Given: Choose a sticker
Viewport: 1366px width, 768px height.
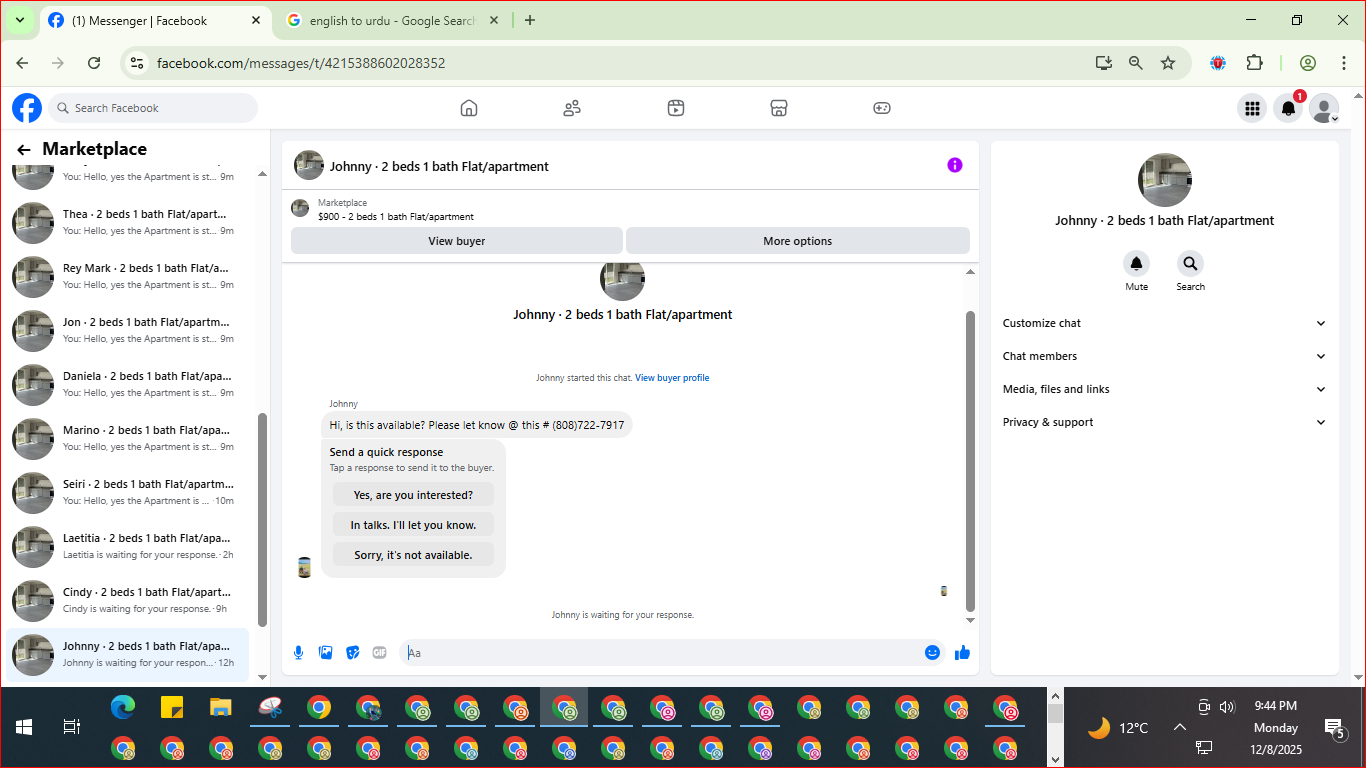Looking at the screenshot, I should 352,653.
